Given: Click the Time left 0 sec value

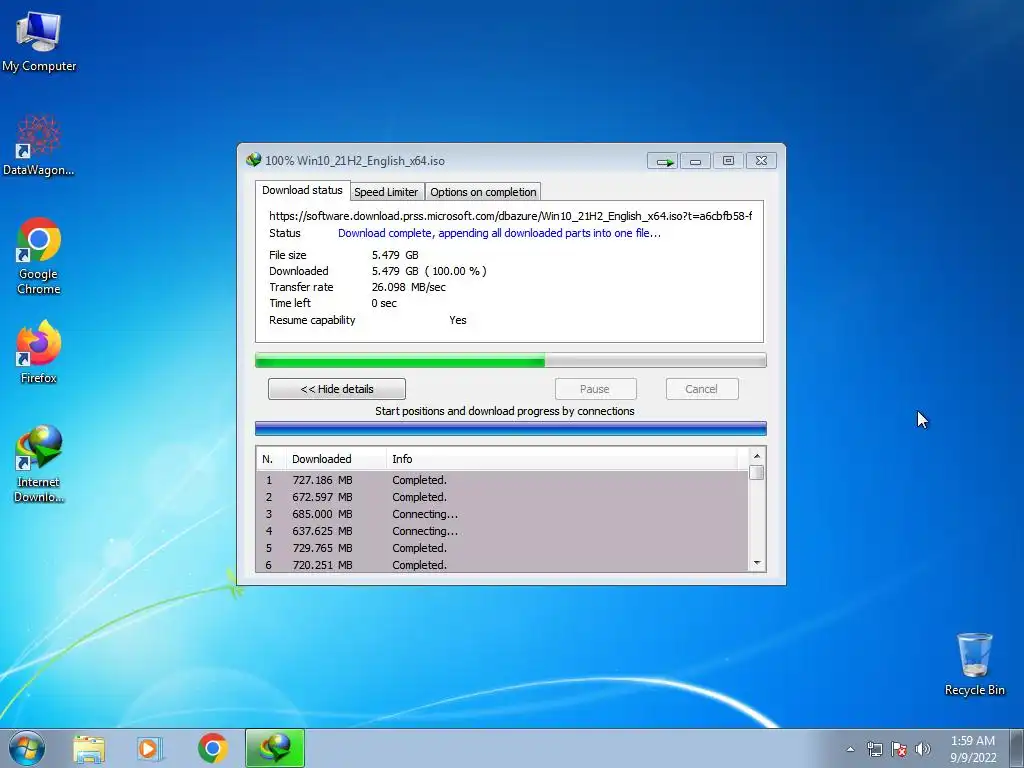Looking at the screenshot, I should pyautogui.click(x=384, y=303).
